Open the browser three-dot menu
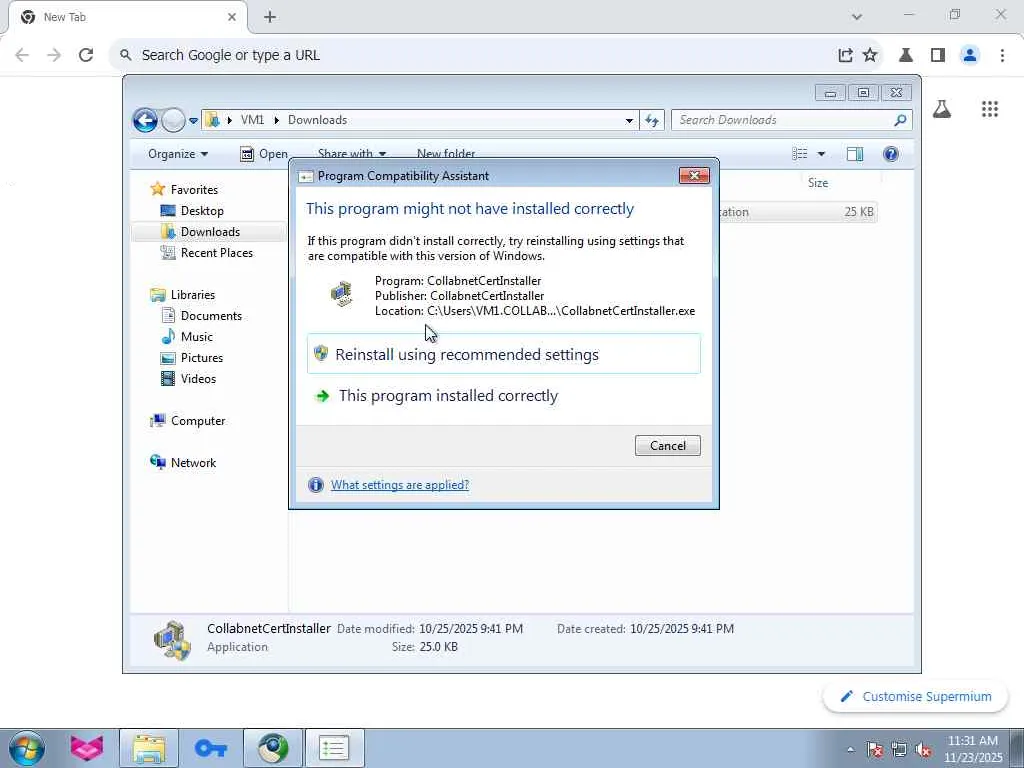 click(1002, 55)
